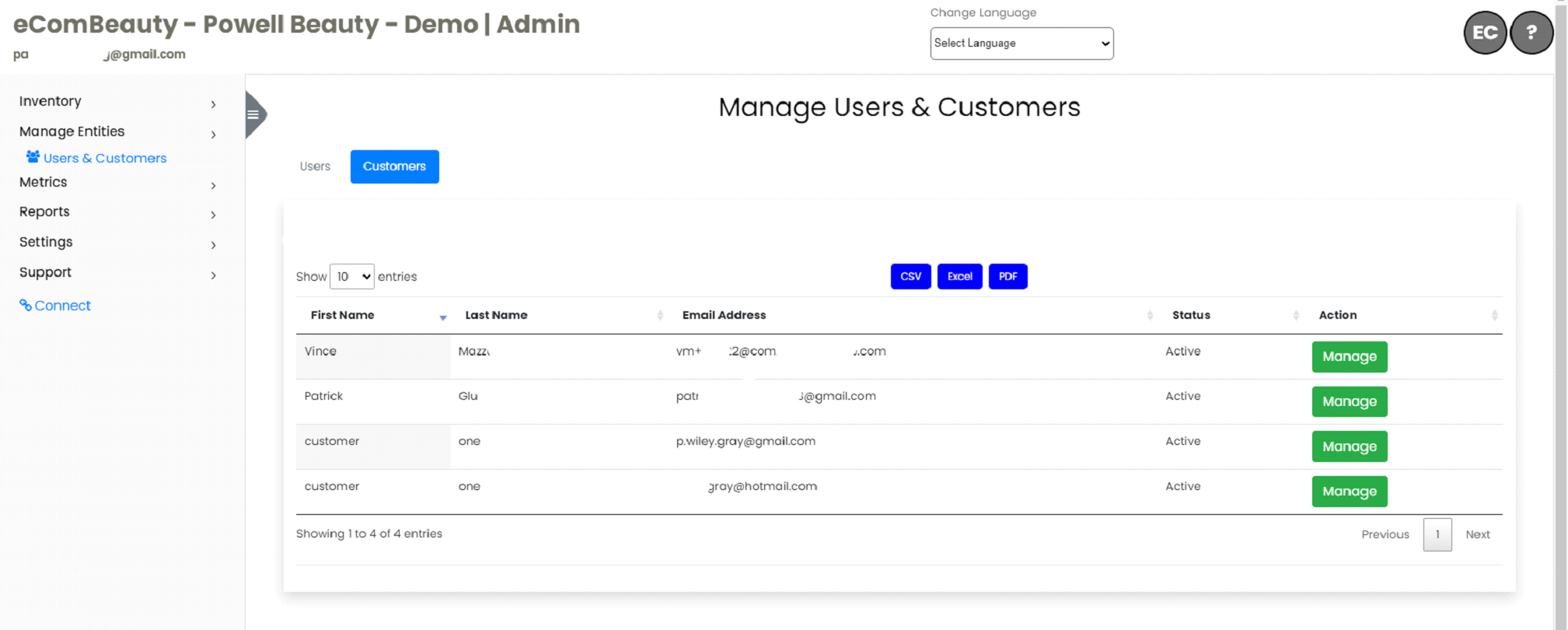
Task: Open the EC account avatar menu
Action: (x=1485, y=33)
